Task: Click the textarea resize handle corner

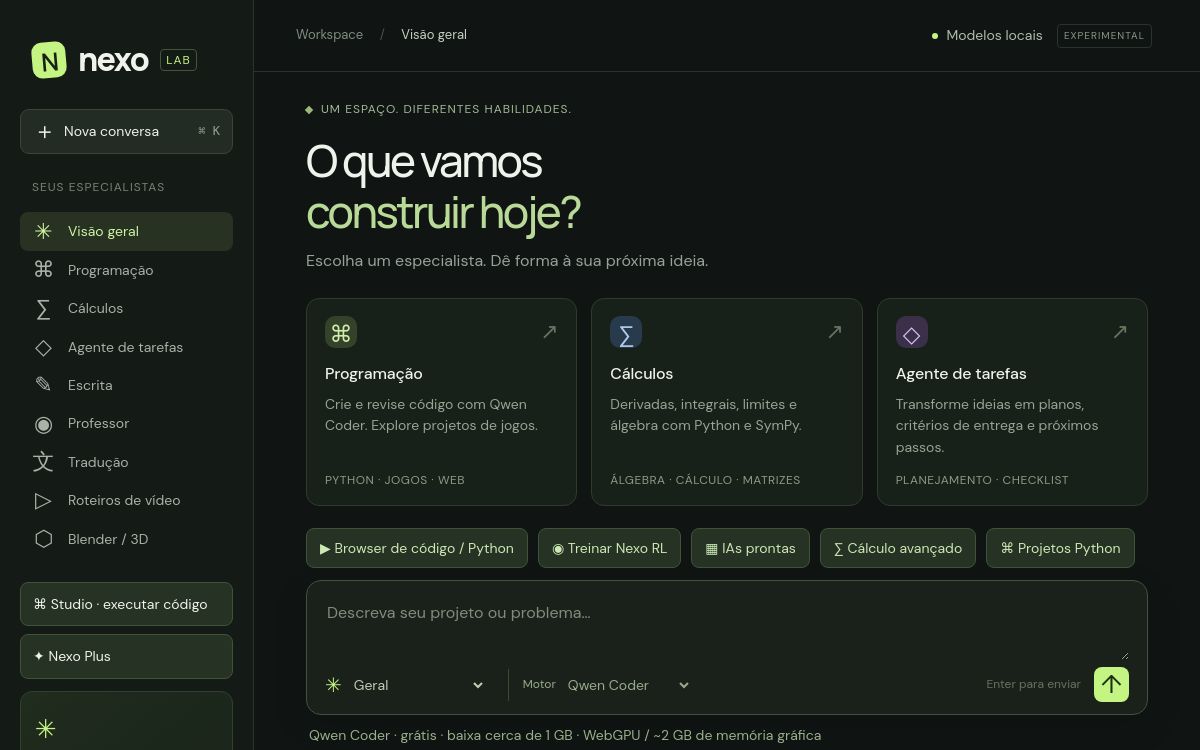Action: (x=1124, y=655)
